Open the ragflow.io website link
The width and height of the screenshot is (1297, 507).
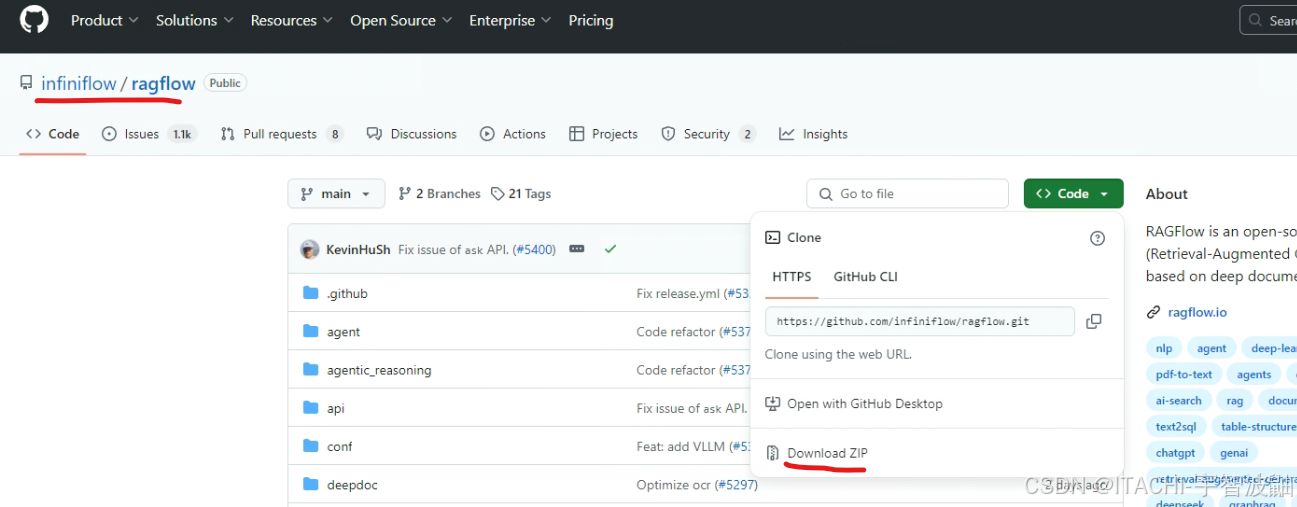pos(1197,312)
